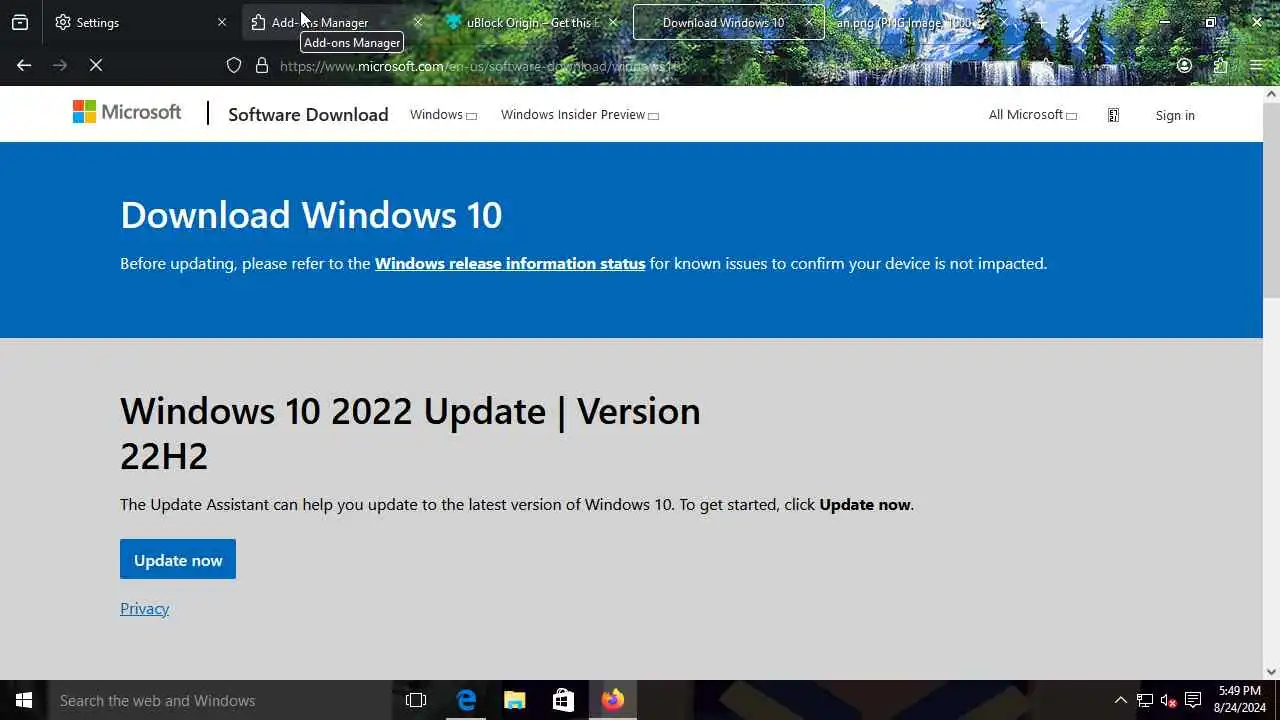The width and height of the screenshot is (1280, 720).
Task: Click Search the web and Windows box
Action: (220, 700)
